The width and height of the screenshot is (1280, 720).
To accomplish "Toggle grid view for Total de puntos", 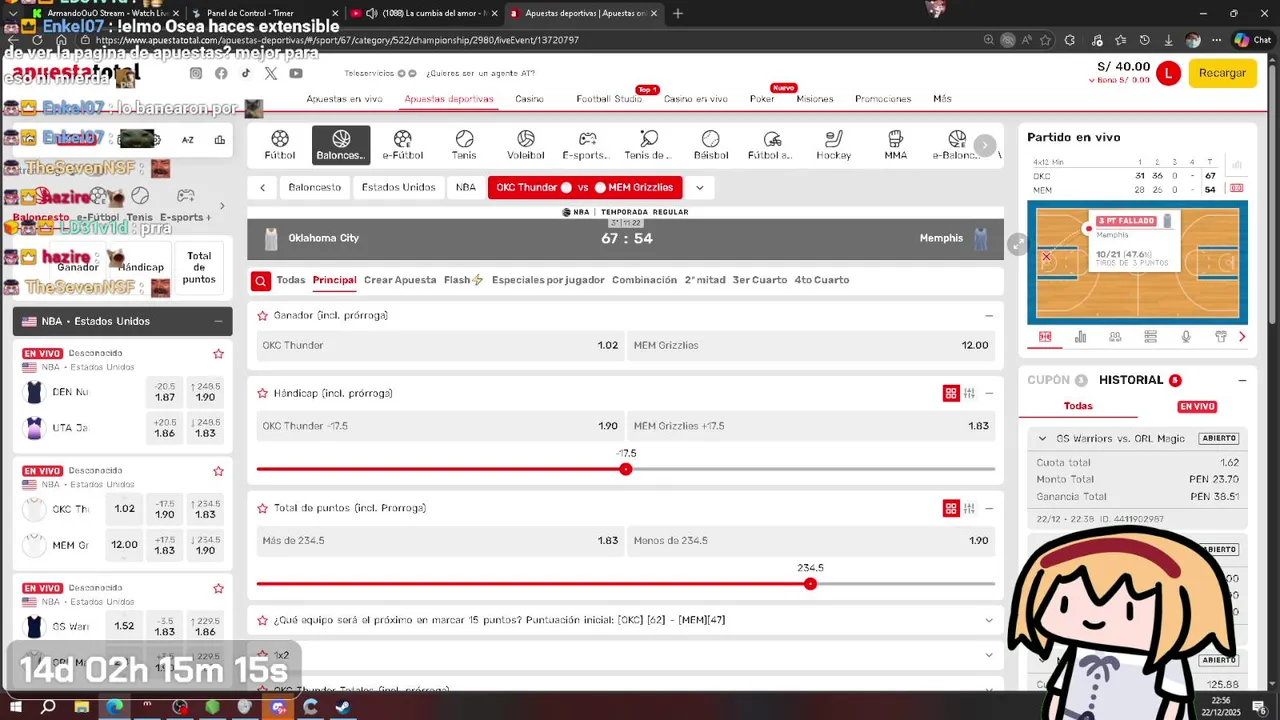I will coord(951,509).
